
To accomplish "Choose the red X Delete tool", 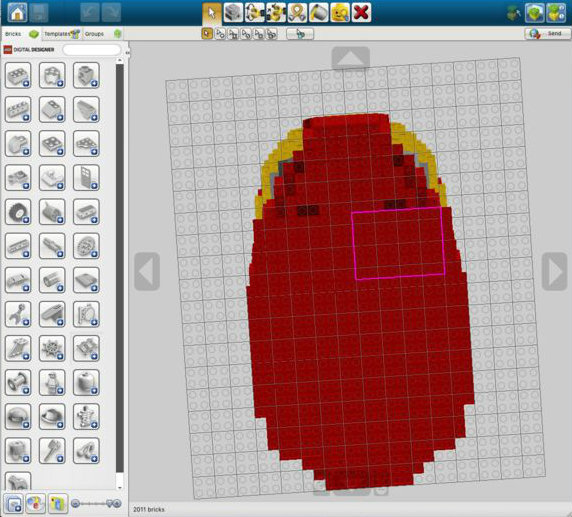I will (362, 13).
